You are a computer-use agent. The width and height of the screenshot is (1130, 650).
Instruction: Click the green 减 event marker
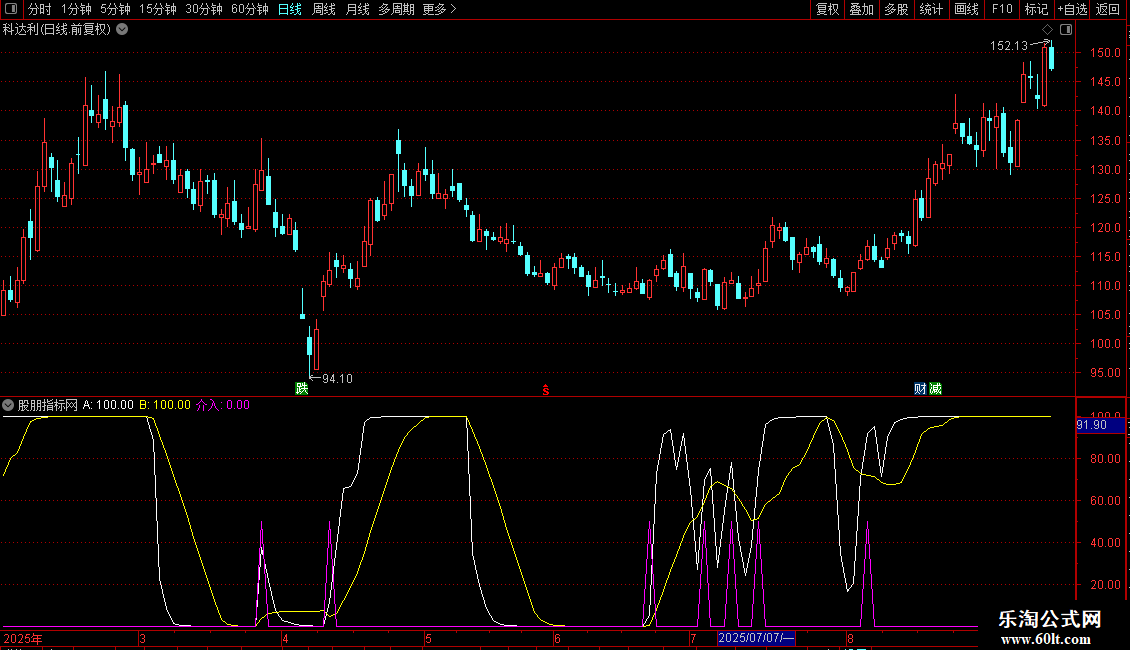(x=935, y=388)
